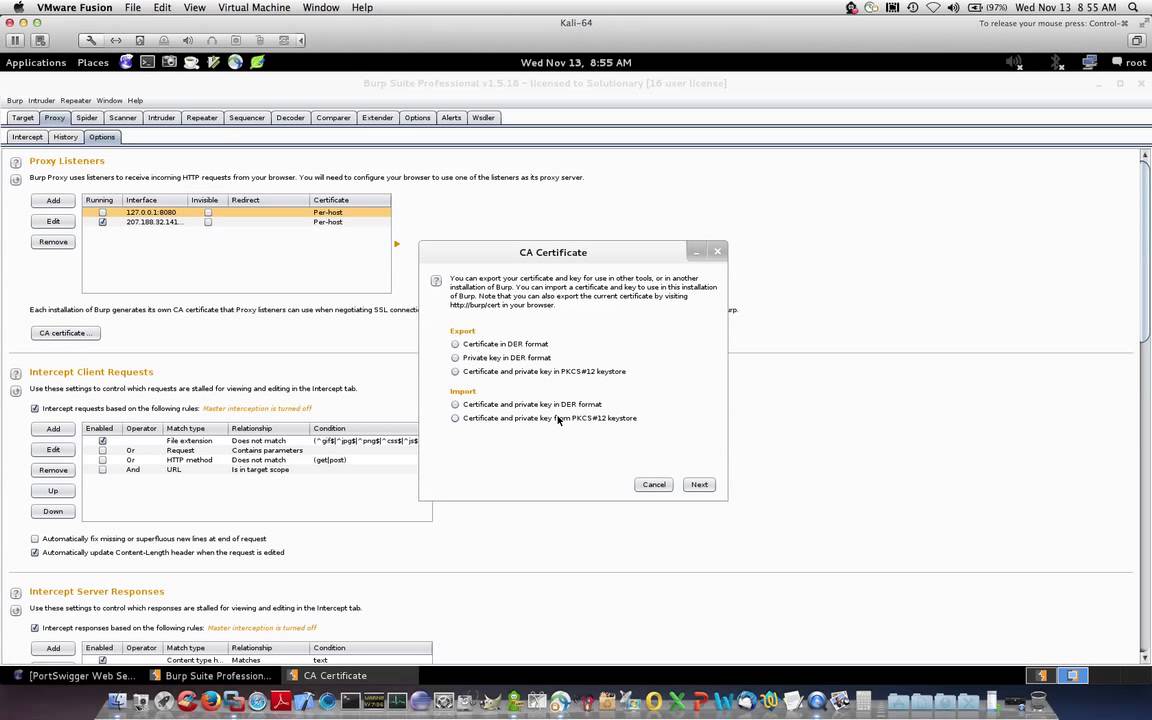Switch to PortSwigger Web Se... taskbar window
Image resolution: width=1152 pixels, height=720 pixels.
pos(74,676)
